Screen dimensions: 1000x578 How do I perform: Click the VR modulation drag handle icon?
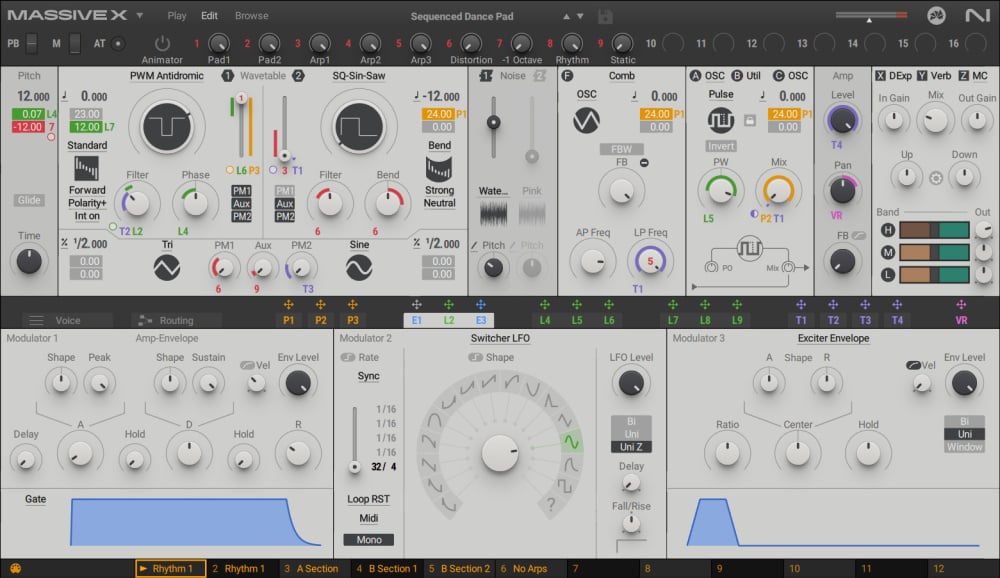tap(961, 305)
